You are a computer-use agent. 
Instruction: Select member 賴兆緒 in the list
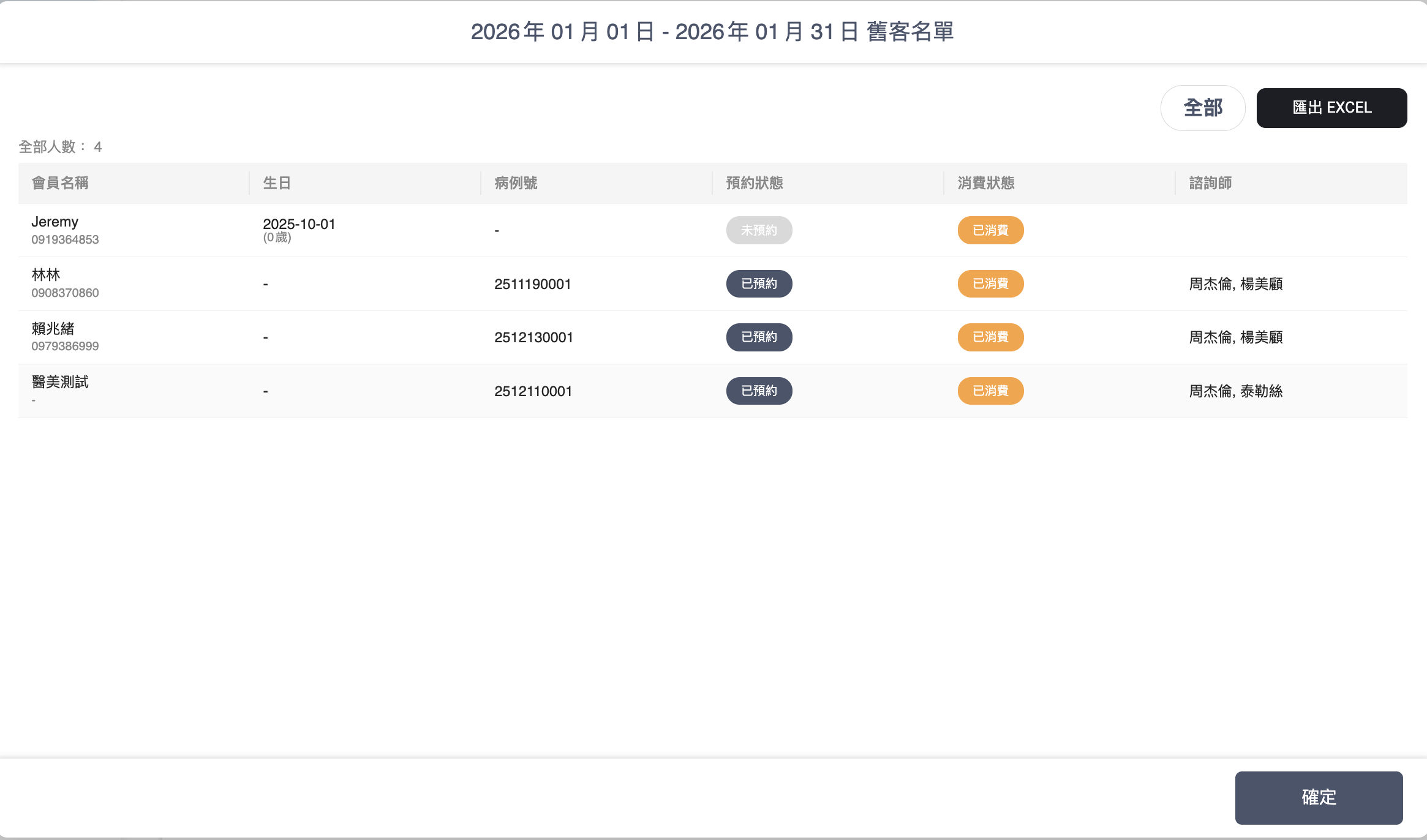(x=53, y=329)
